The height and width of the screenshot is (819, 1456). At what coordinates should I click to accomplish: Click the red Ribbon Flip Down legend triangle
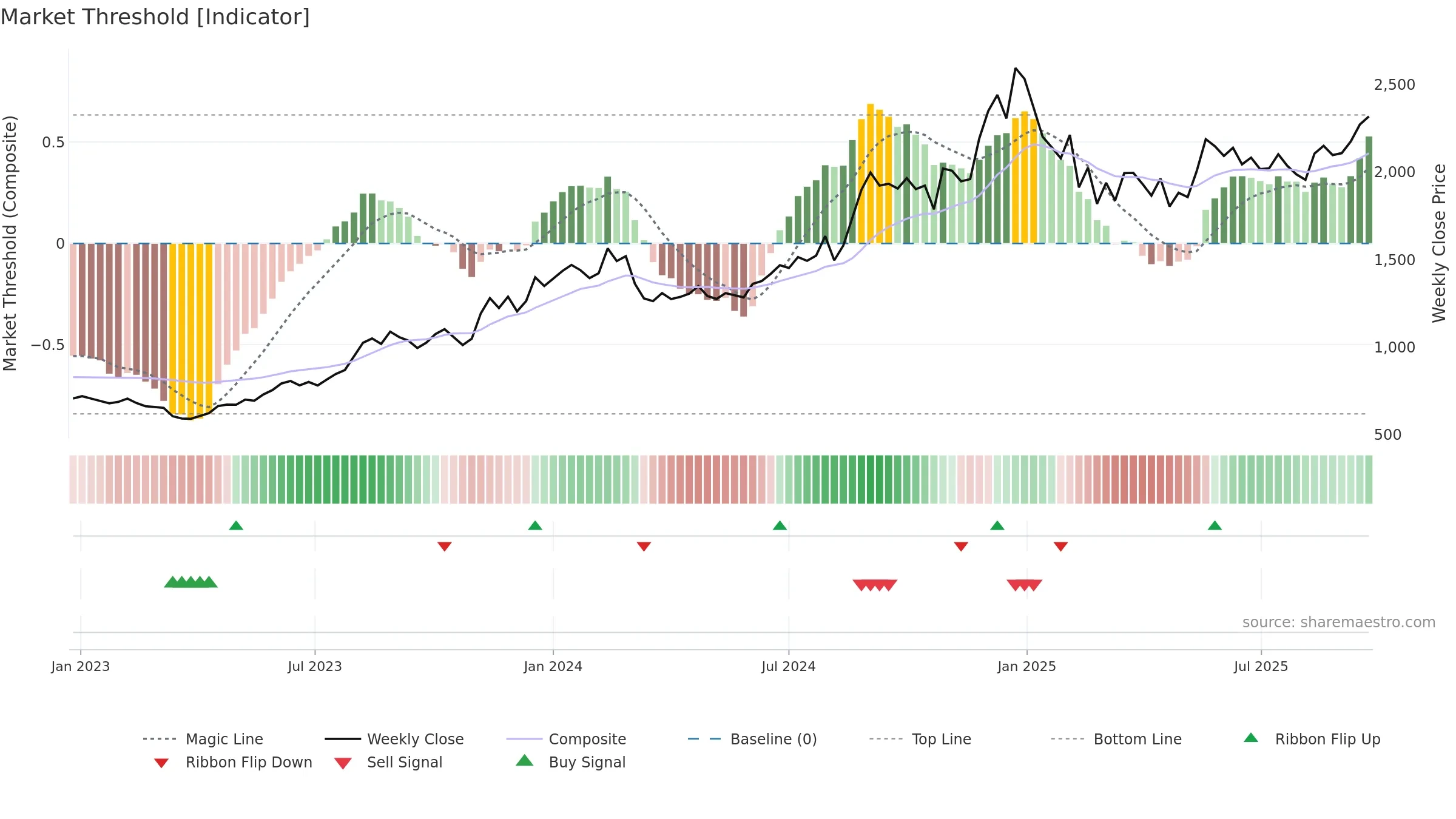(161, 763)
